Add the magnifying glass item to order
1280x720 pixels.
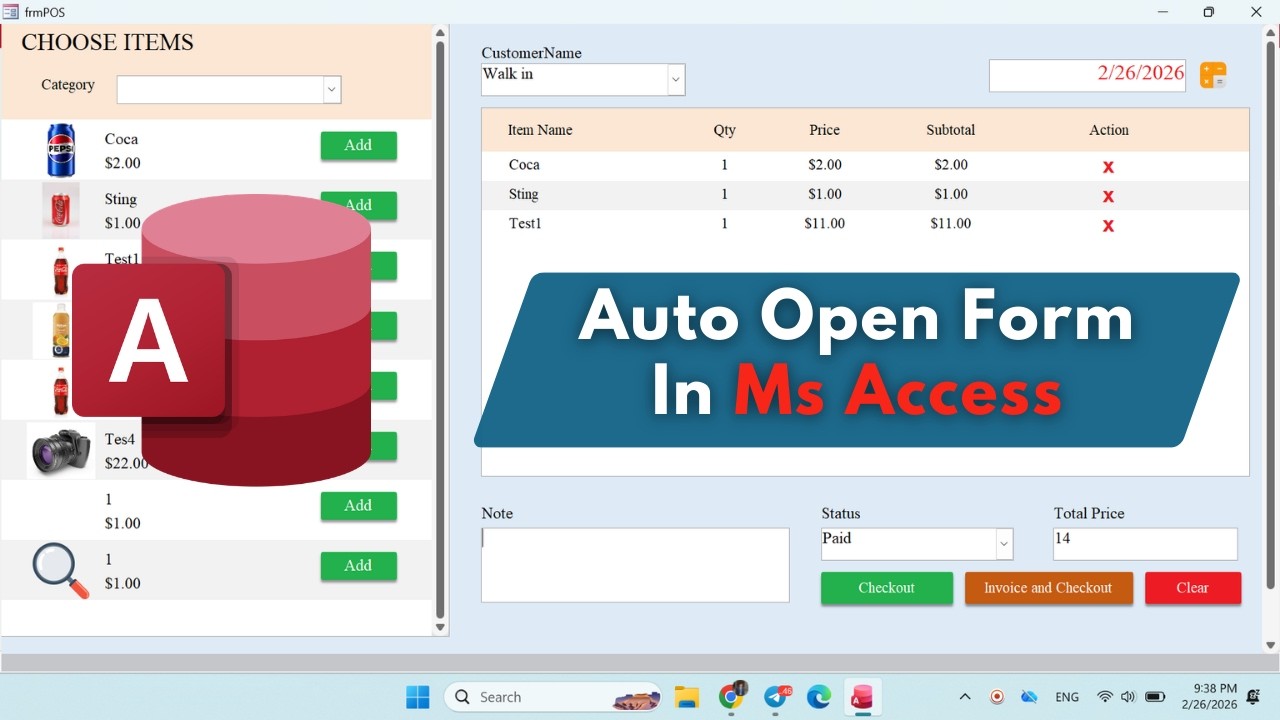[358, 565]
